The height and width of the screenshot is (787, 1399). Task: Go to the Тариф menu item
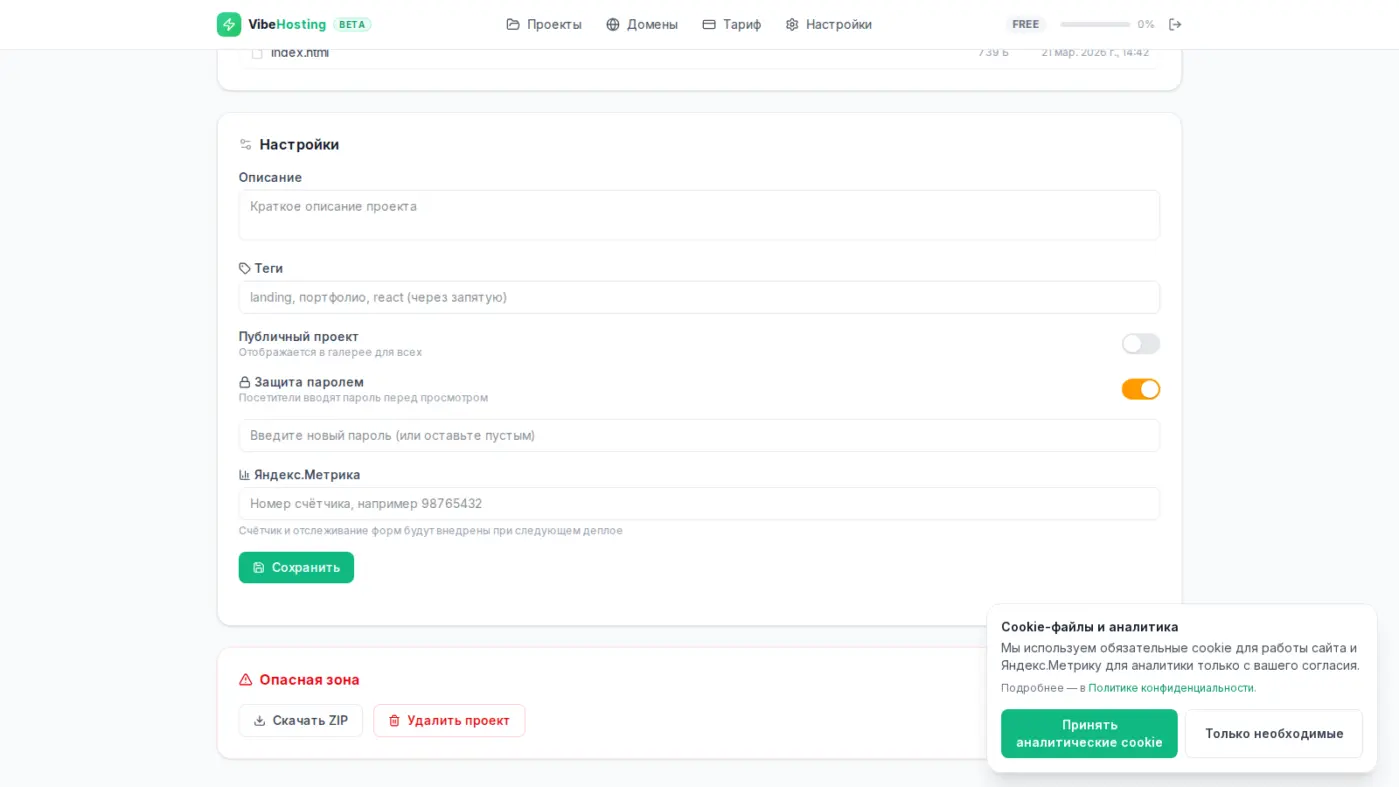click(x=732, y=24)
